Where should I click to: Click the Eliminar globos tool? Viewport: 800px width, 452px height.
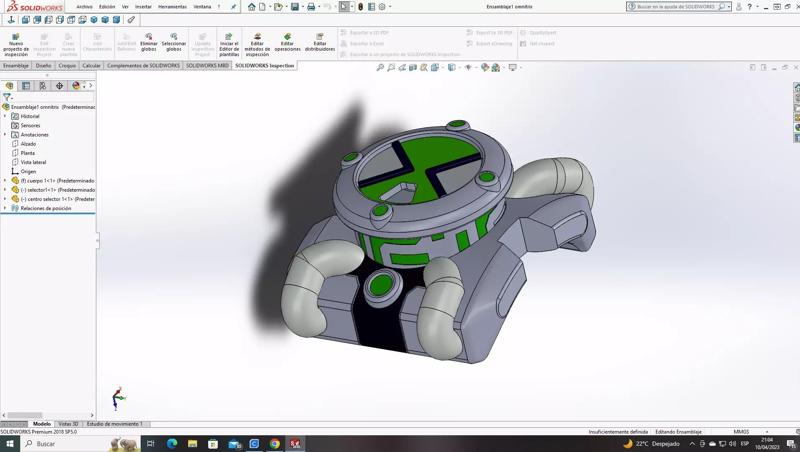[149, 36]
